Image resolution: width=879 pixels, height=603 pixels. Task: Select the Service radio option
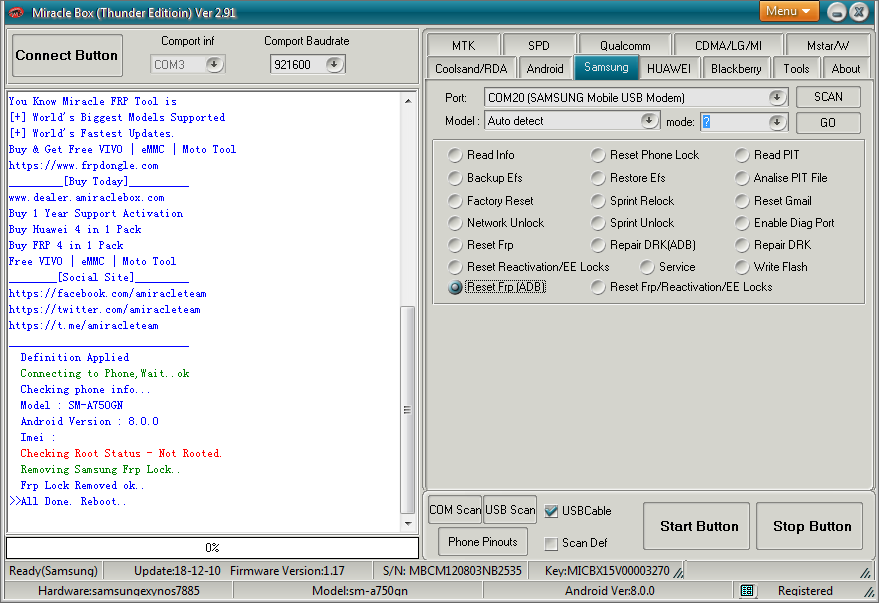647,267
